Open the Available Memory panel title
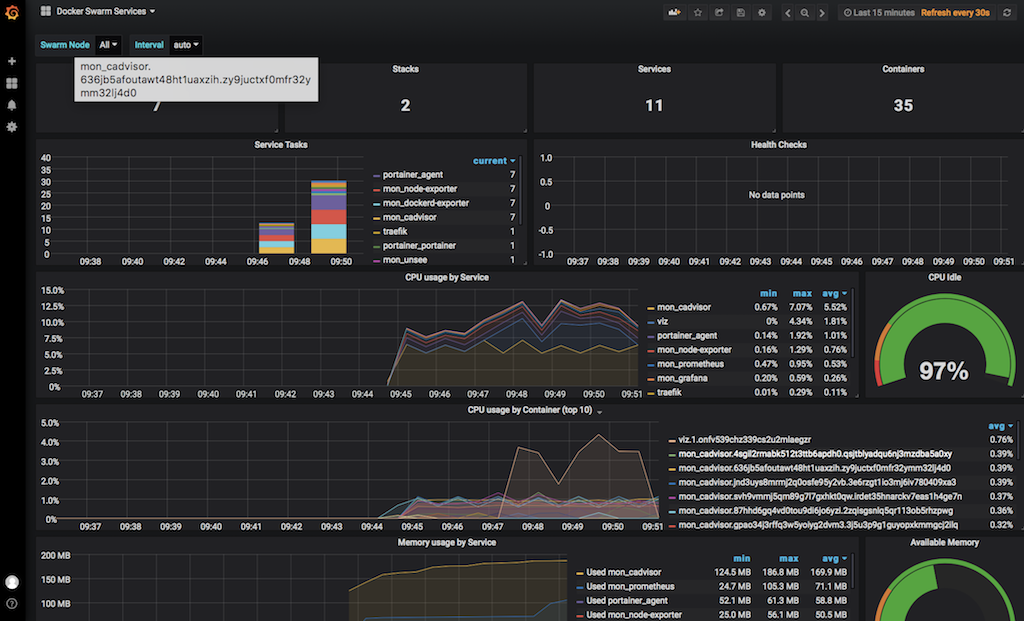Screen dimensions: 1024x621 click(x=944, y=543)
